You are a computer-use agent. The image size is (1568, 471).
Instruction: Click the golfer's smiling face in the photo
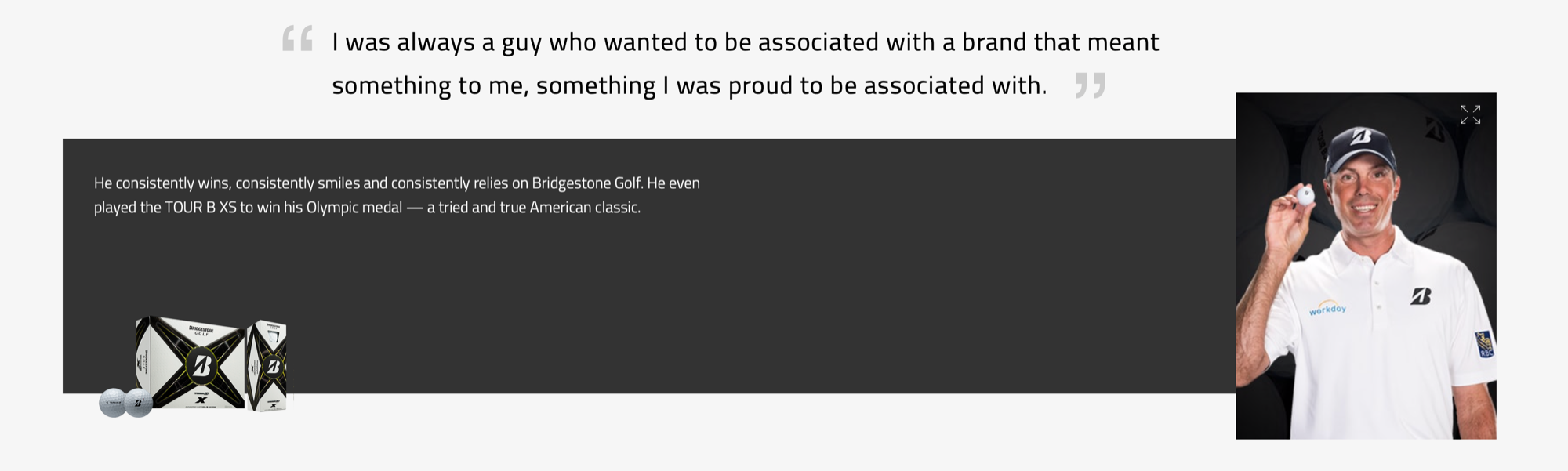click(1364, 190)
